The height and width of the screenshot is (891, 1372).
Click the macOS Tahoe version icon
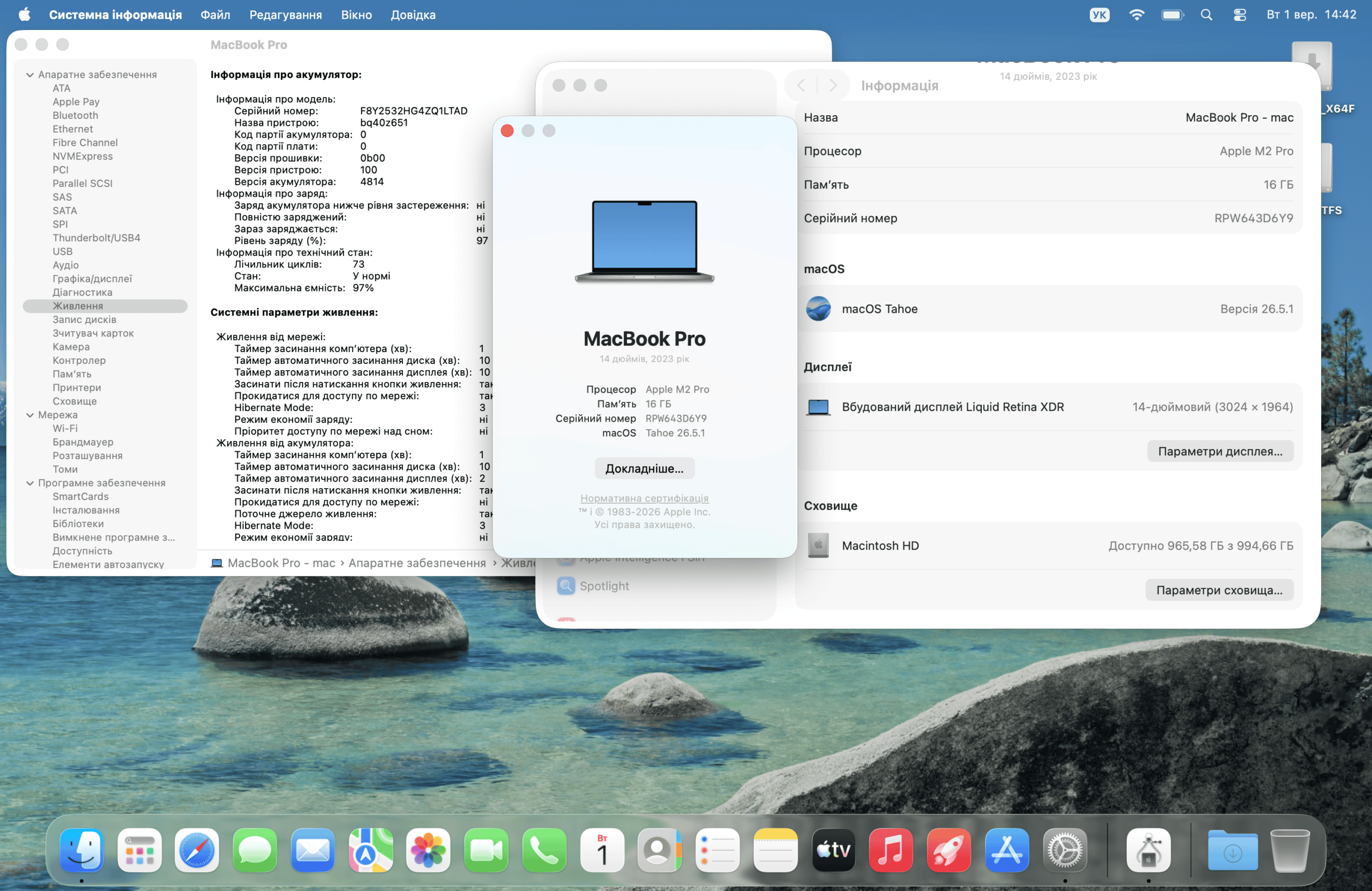point(818,309)
